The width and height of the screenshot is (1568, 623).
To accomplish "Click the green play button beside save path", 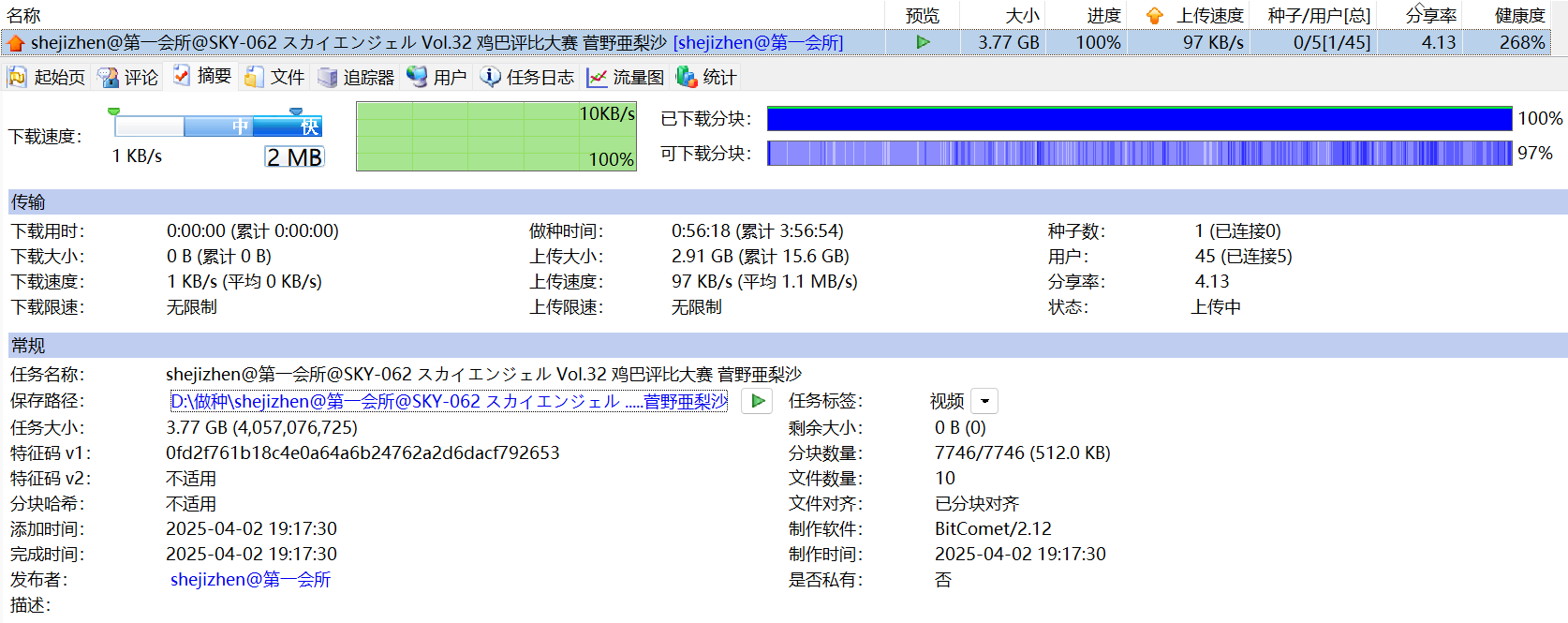I will pos(757,401).
